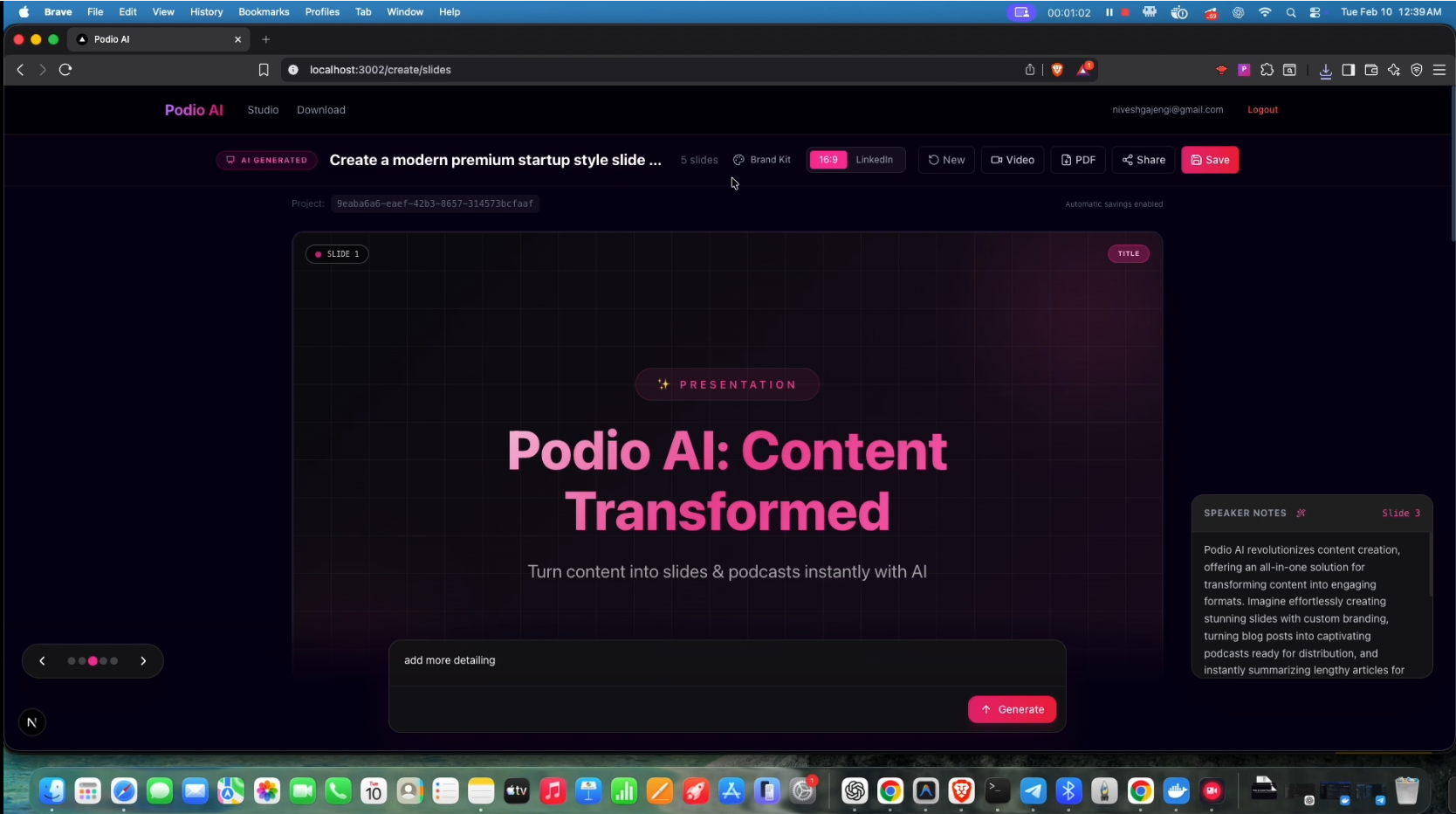The height and width of the screenshot is (814, 1456).
Task: Click the browser back arrow
Action: [x=20, y=70]
